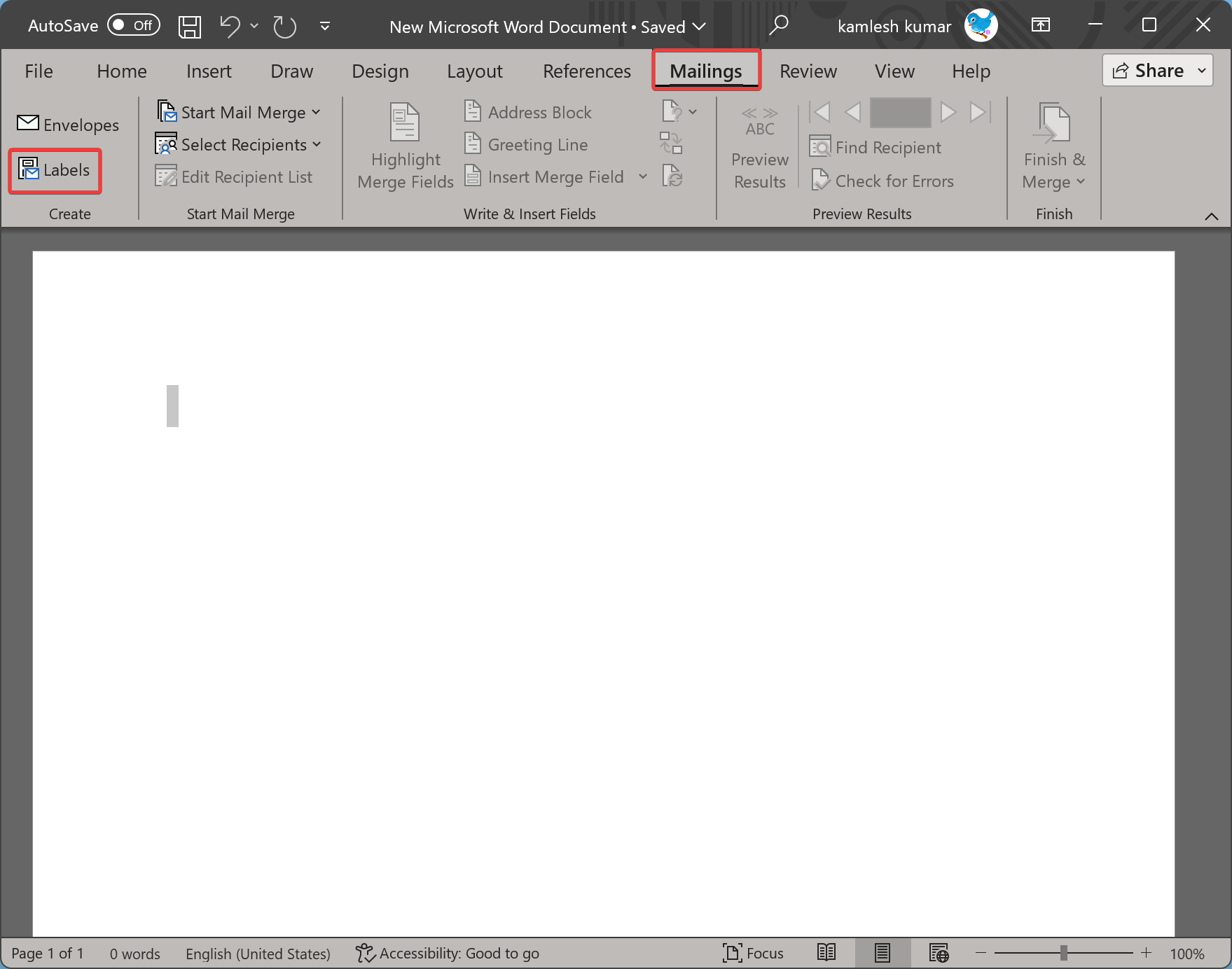Go to Previous Record arrow
The height and width of the screenshot is (969, 1232).
point(852,112)
